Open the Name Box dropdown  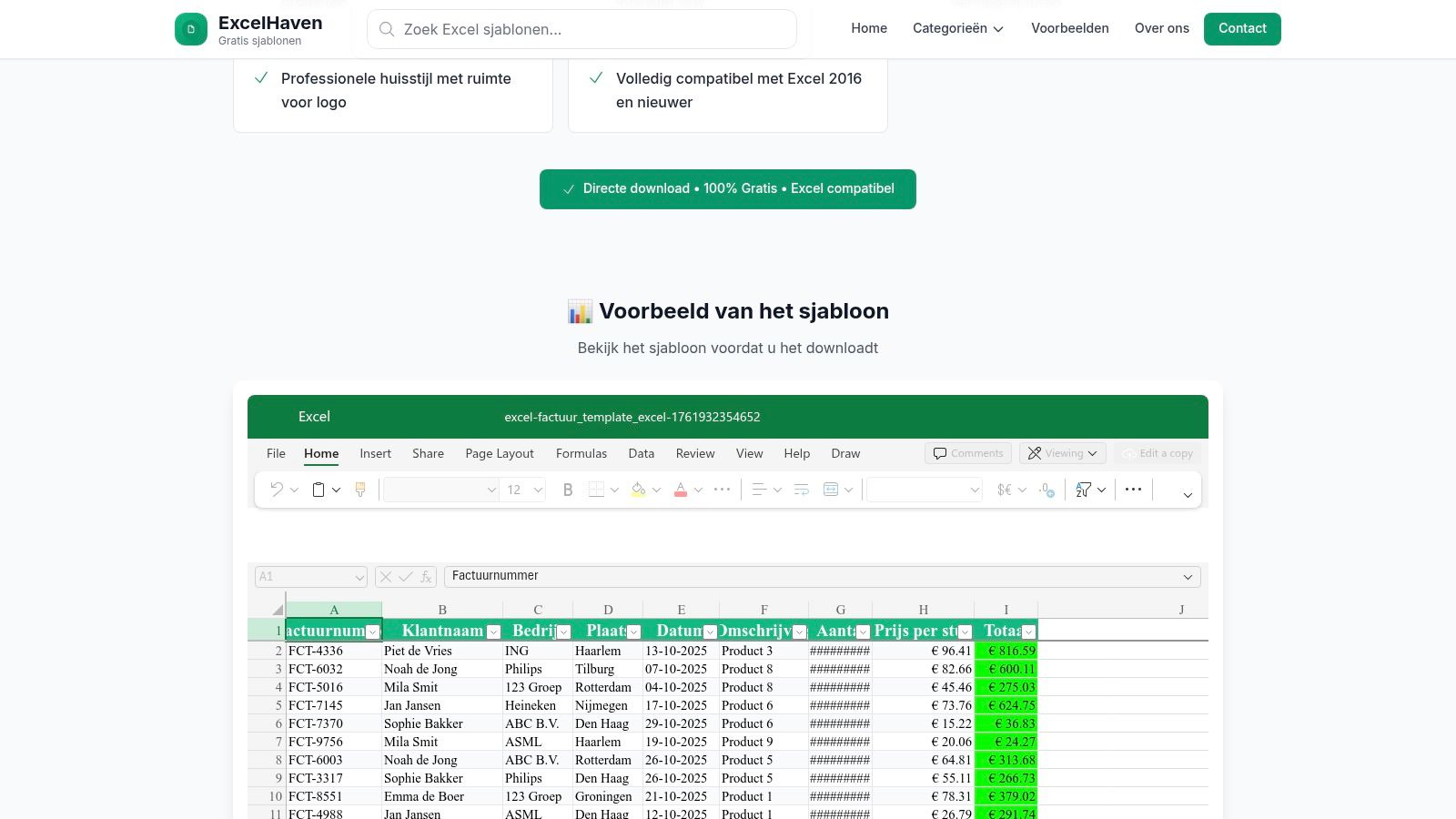(359, 576)
